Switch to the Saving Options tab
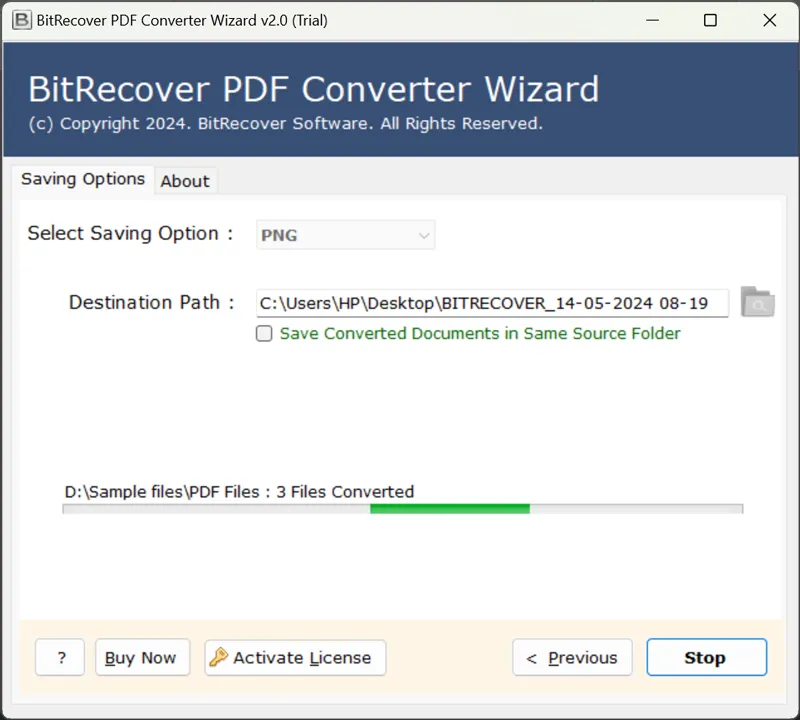The image size is (800, 720). pos(83,180)
